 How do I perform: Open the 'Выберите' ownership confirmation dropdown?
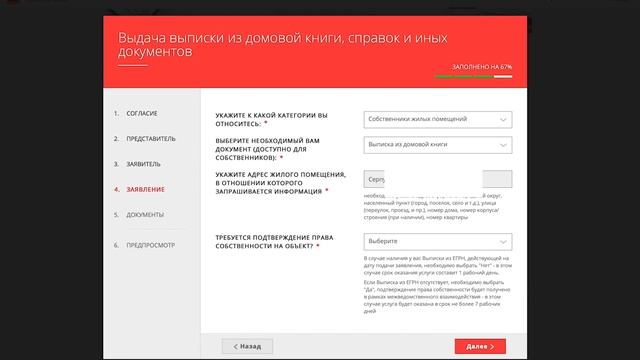[x=438, y=242]
